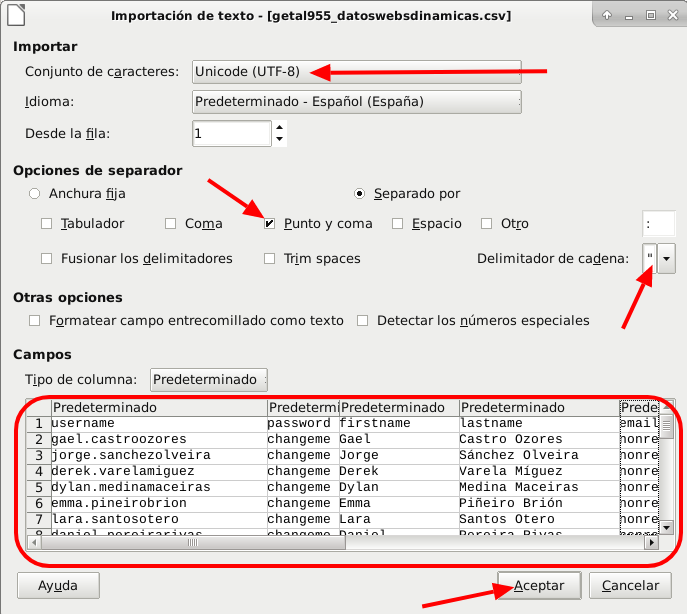The height and width of the screenshot is (614, 687).
Task: Click the preview horizontal scrollbar handle
Action: (x=193, y=543)
